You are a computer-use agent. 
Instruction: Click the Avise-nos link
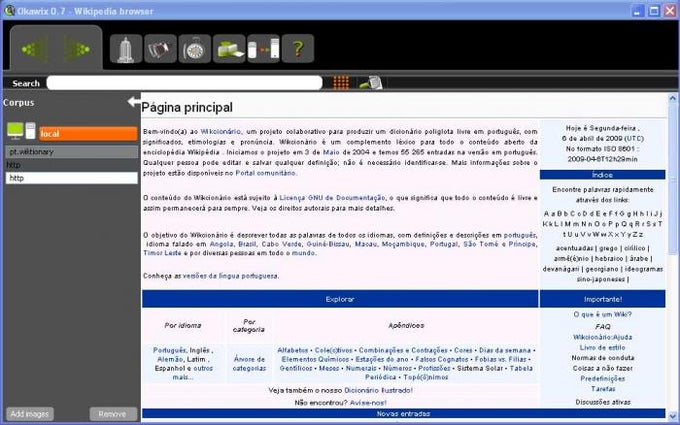click(x=368, y=403)
